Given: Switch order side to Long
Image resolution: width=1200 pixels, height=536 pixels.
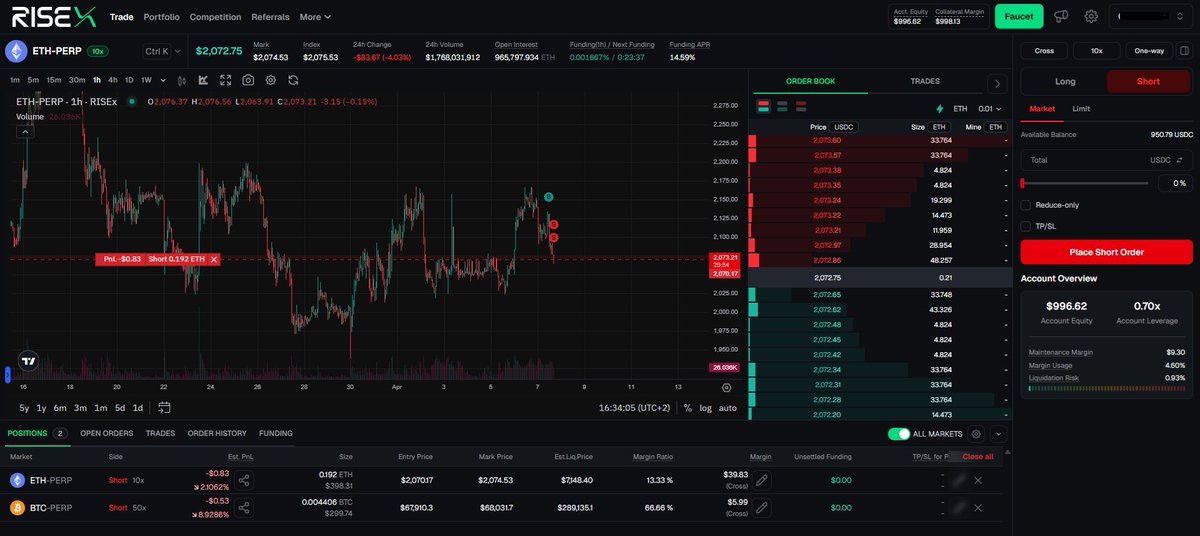Looking at the screenshot, I should point(1065,82).
